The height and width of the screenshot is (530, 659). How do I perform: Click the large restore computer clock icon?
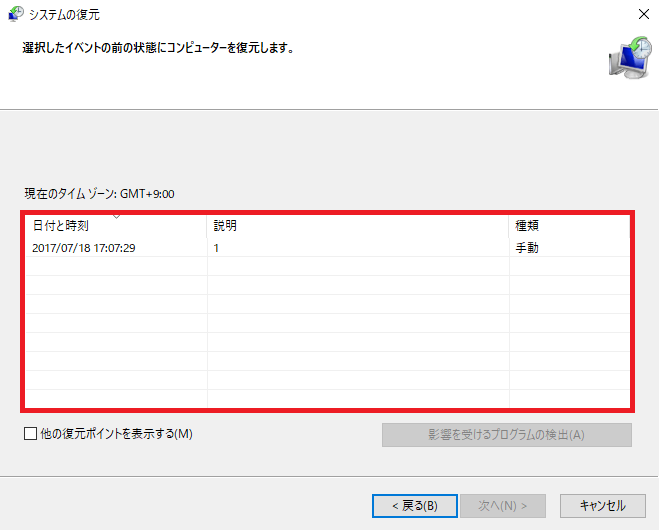630,57
